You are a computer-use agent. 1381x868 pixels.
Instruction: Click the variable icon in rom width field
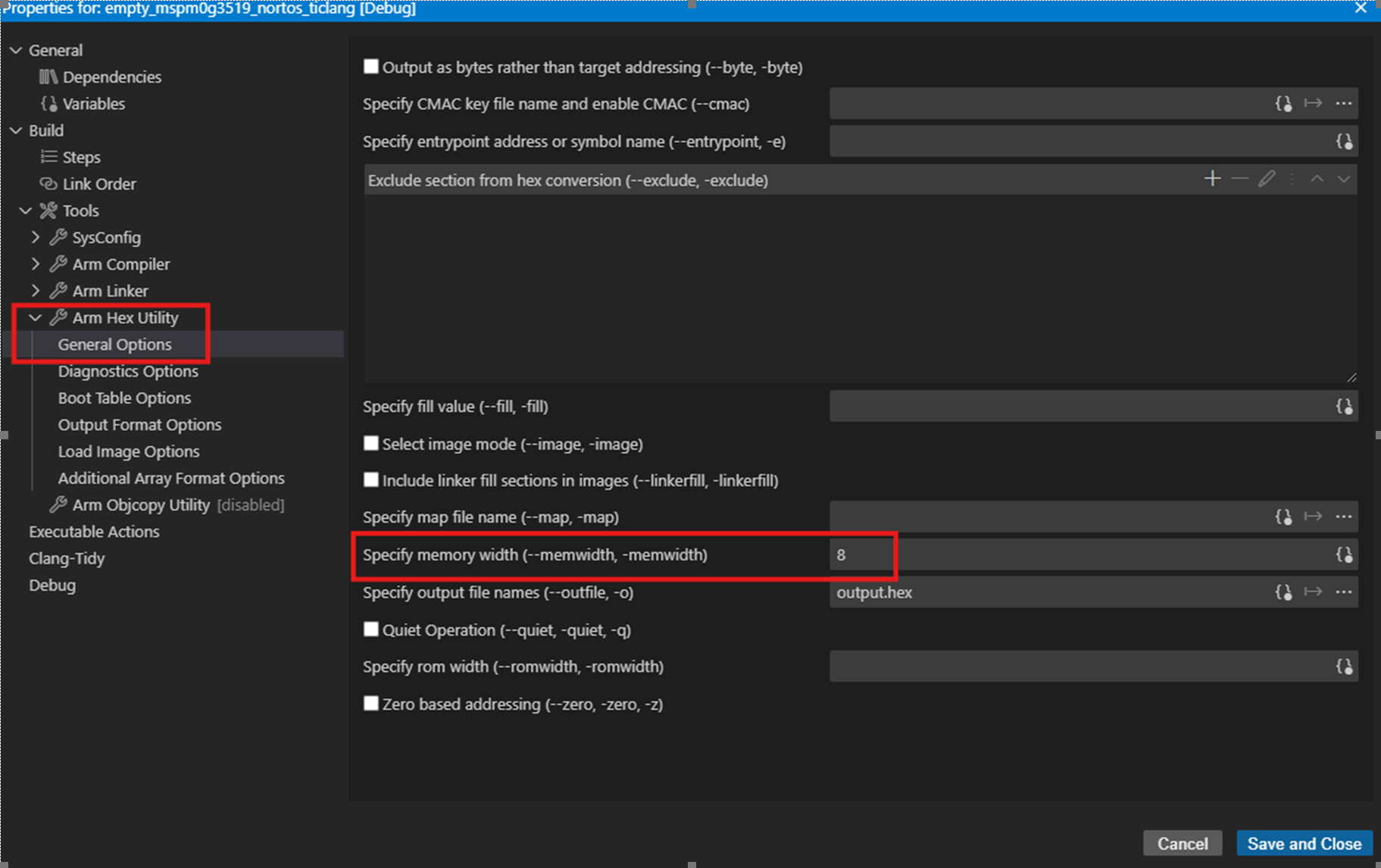click(1344, 667)
